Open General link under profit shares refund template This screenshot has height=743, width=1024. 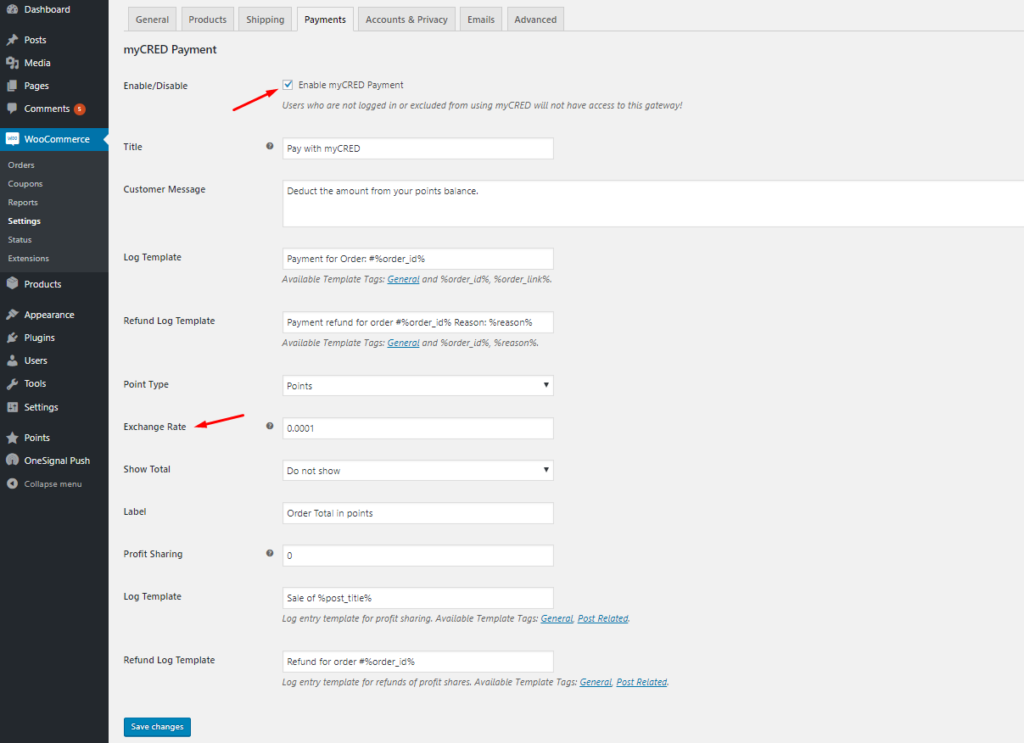(596, 682)
